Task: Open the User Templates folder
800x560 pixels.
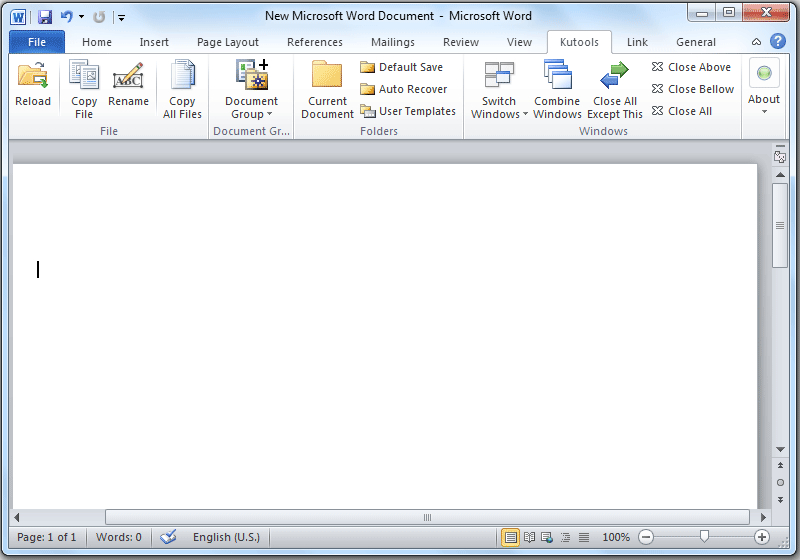Action: [x=408, y=111]
